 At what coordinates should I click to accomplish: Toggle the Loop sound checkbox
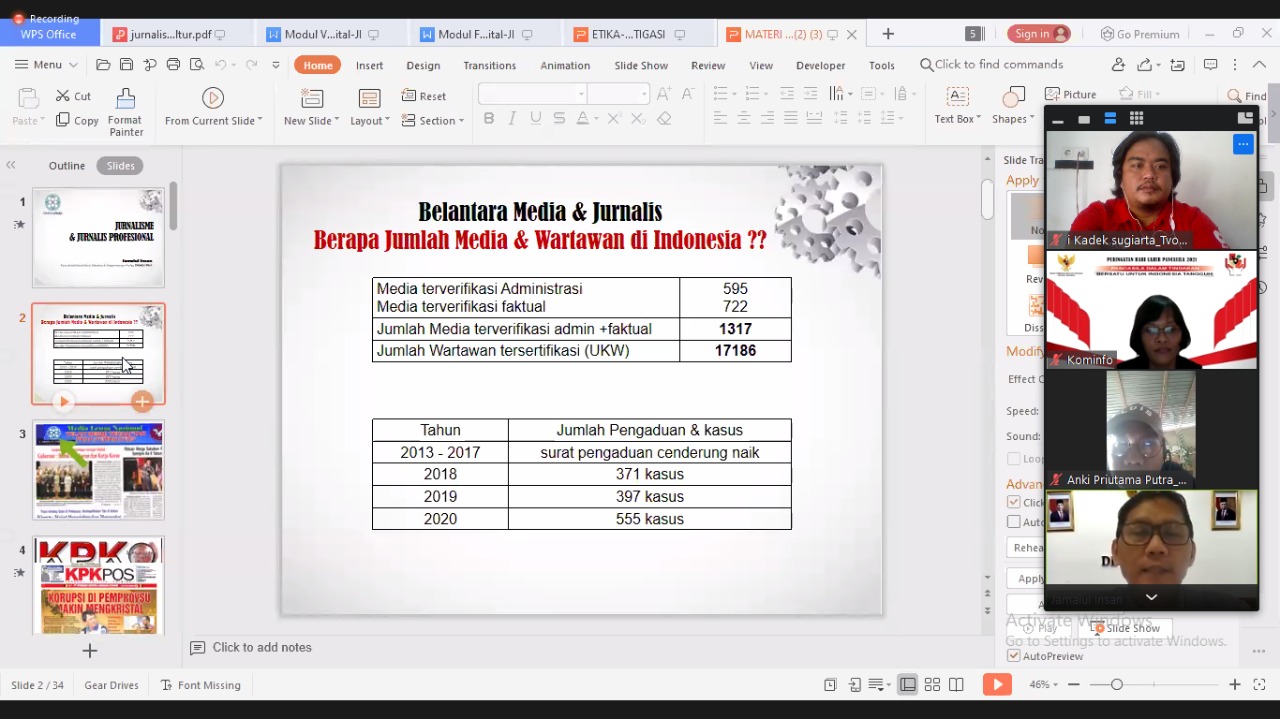point(1014,459)
